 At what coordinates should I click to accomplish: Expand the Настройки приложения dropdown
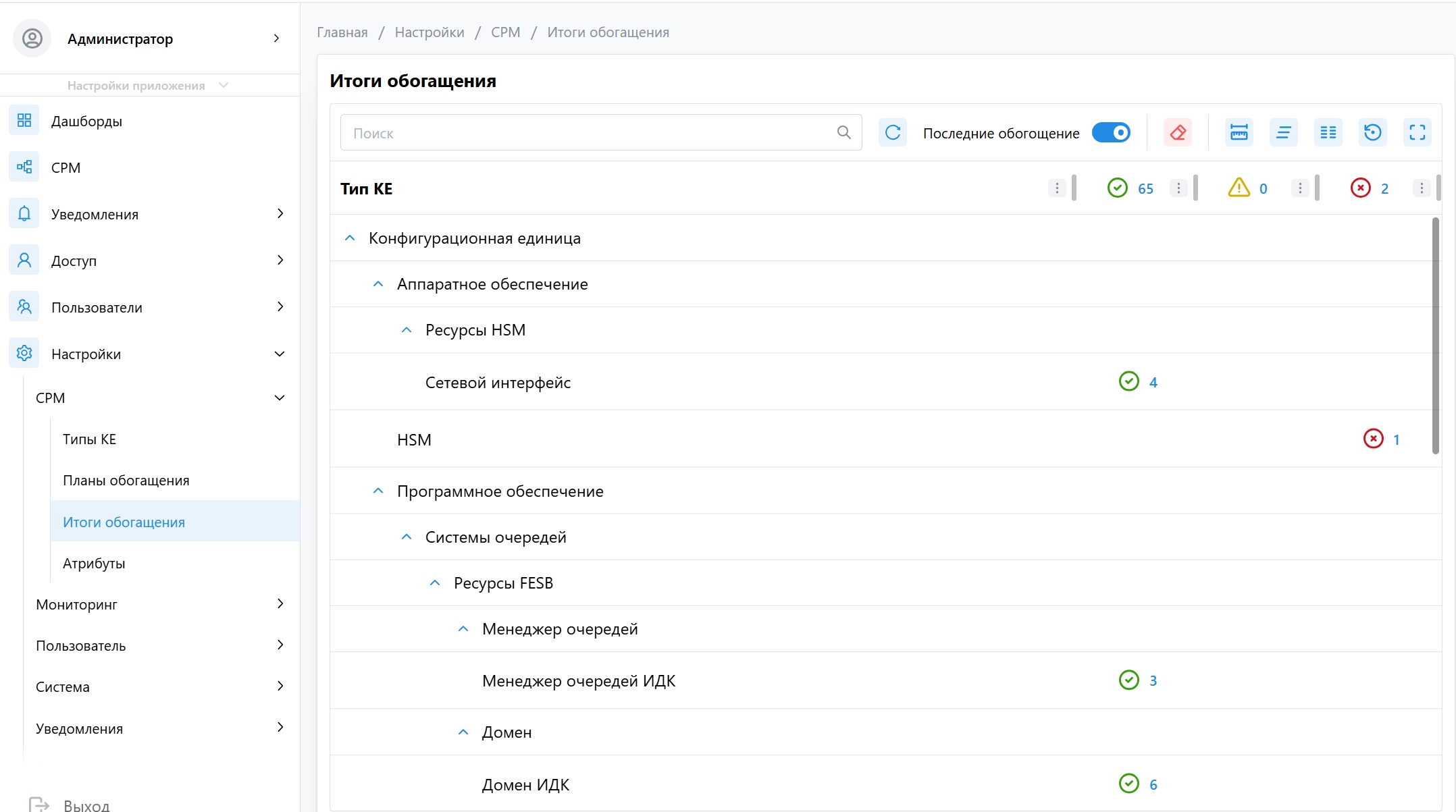[149, 86]
